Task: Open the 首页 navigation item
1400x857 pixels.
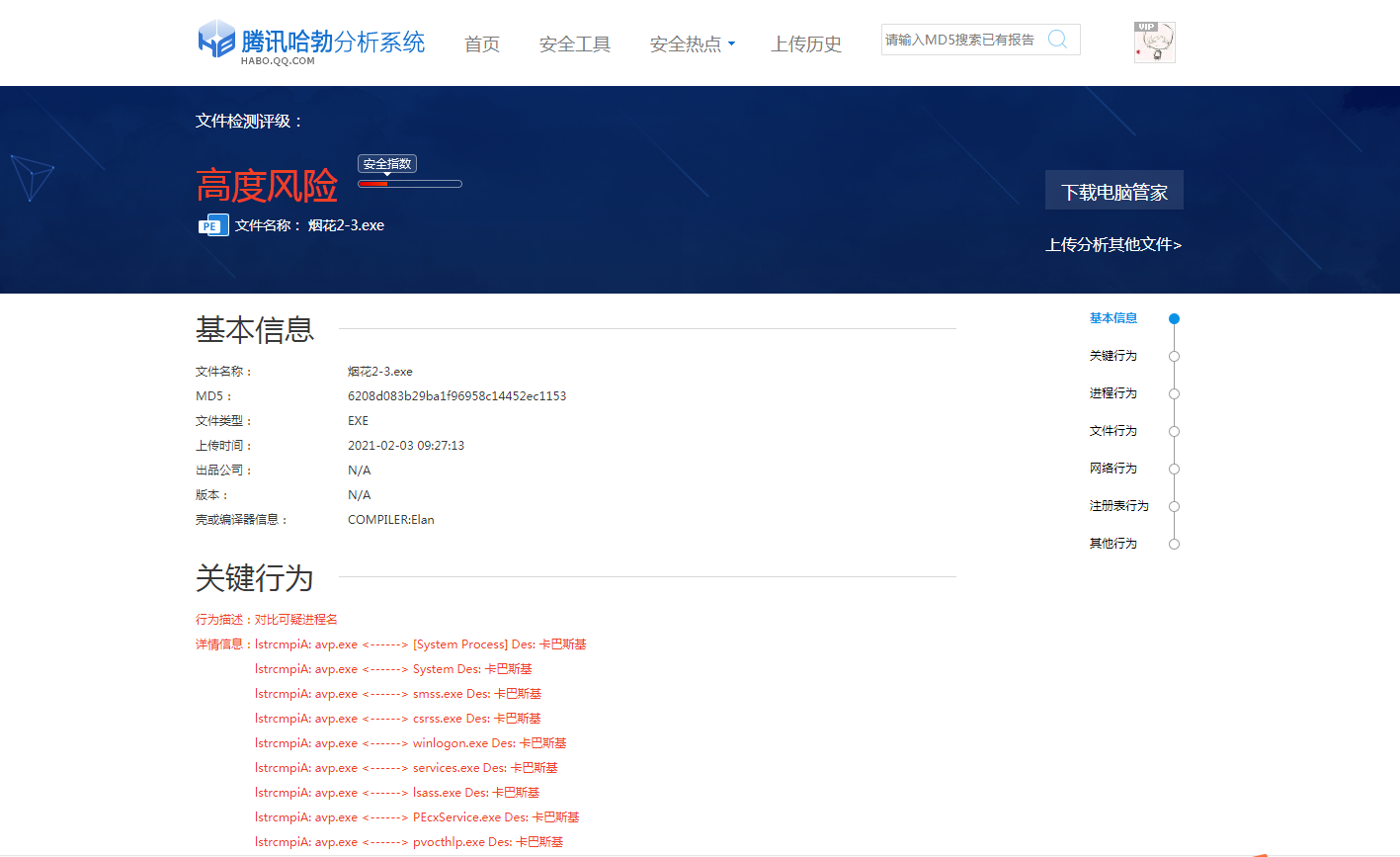Action: pos(482,44)
